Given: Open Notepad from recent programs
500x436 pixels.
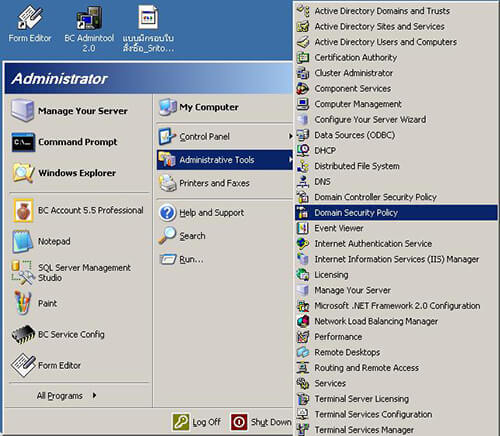Looking at the screenshot, I should click(x=42, y=241).
